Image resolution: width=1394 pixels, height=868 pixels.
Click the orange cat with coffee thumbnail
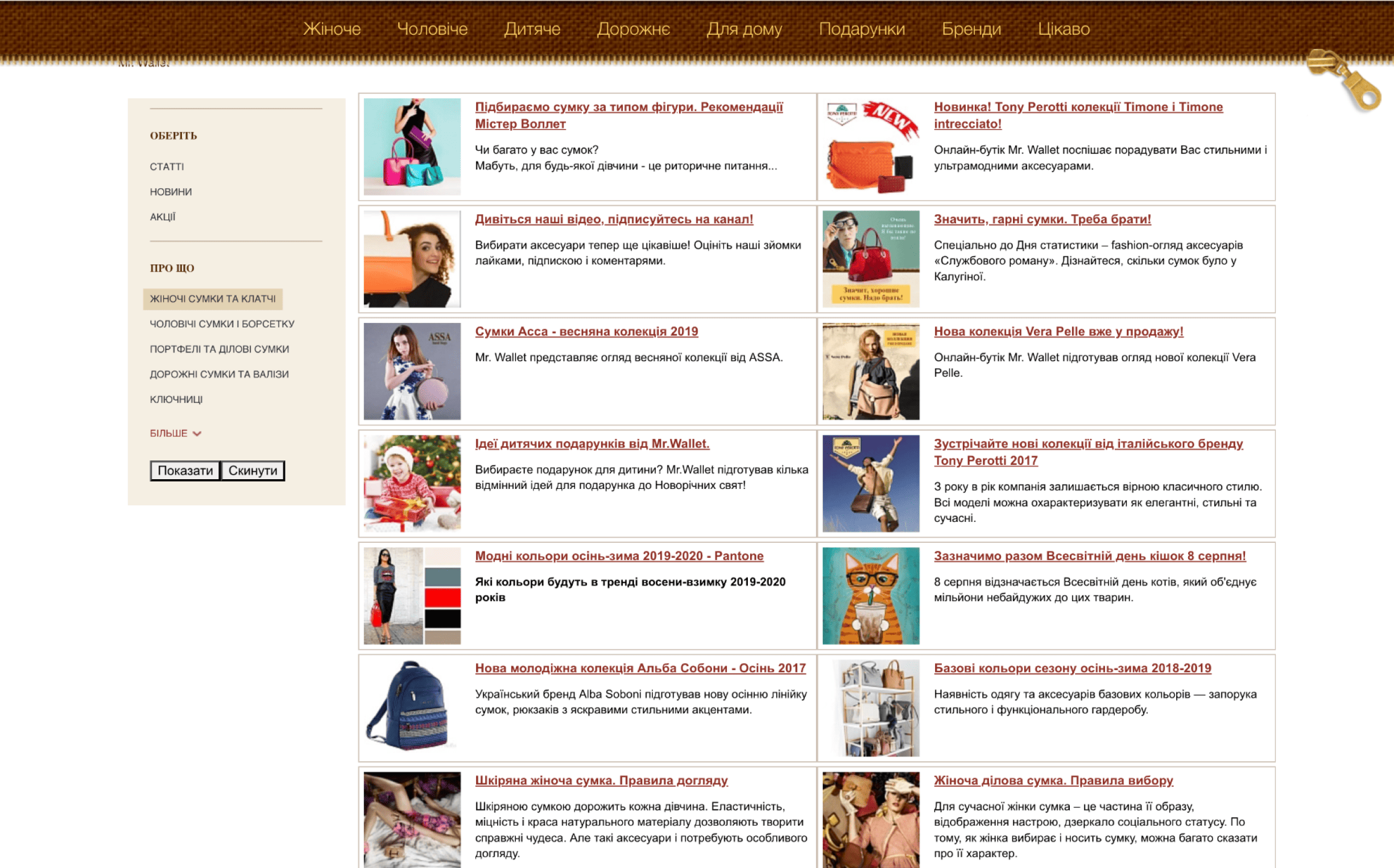(x=870, y=596)
